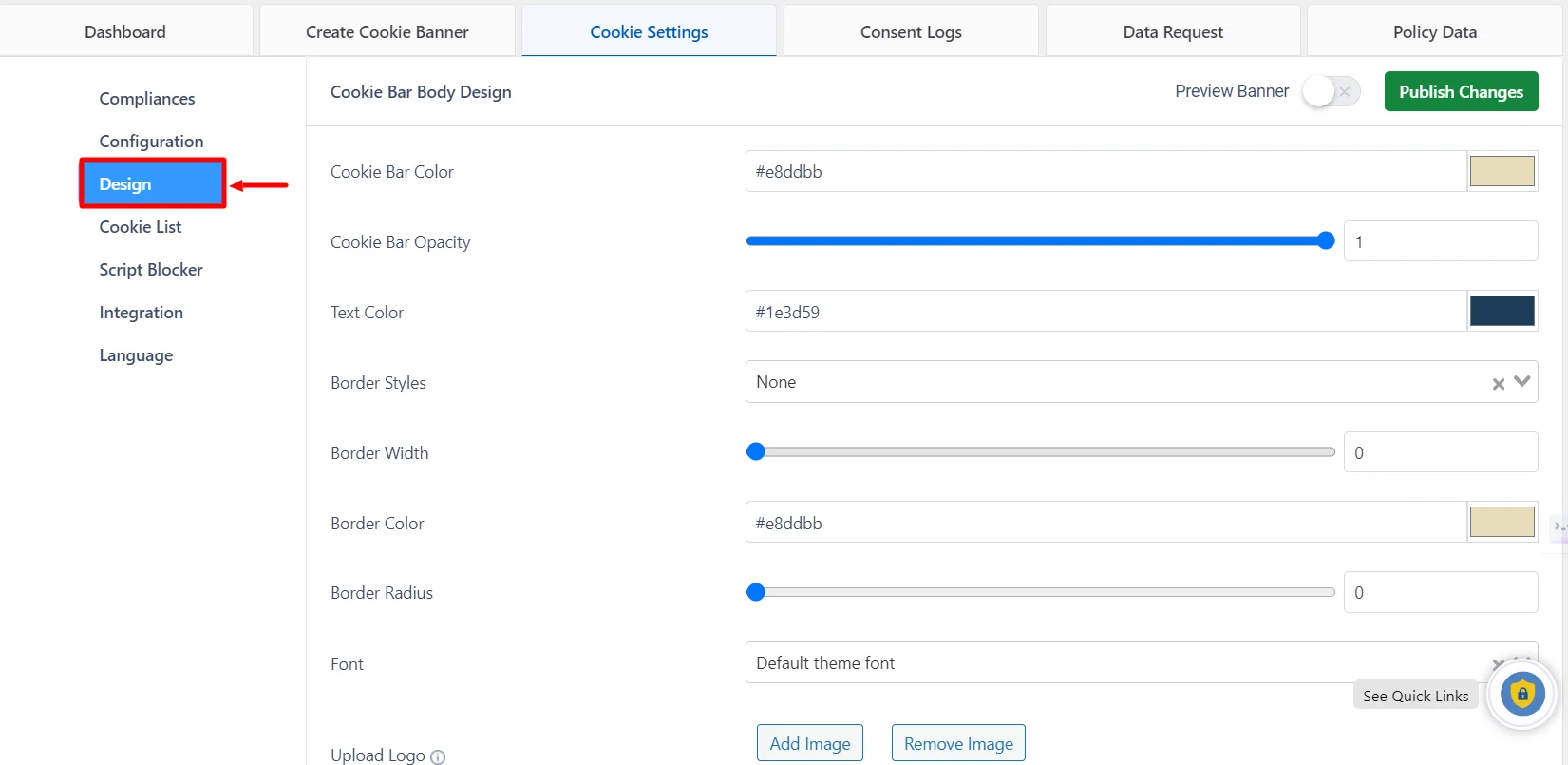Viewport: 1568px width, 765px height.
Task: Click the Cookie Bar Opacity label
Action: click(x=400, y=242)
